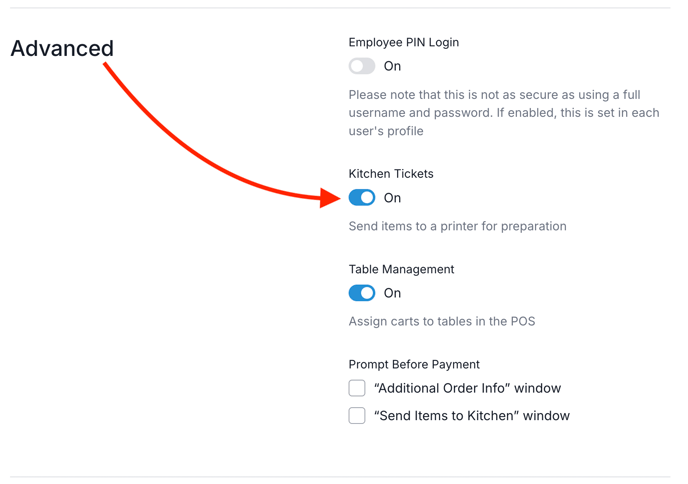Check the "Additional Order Info" window checkbox
This screenshot has height=484, width=688.
[x=357, y=388]
